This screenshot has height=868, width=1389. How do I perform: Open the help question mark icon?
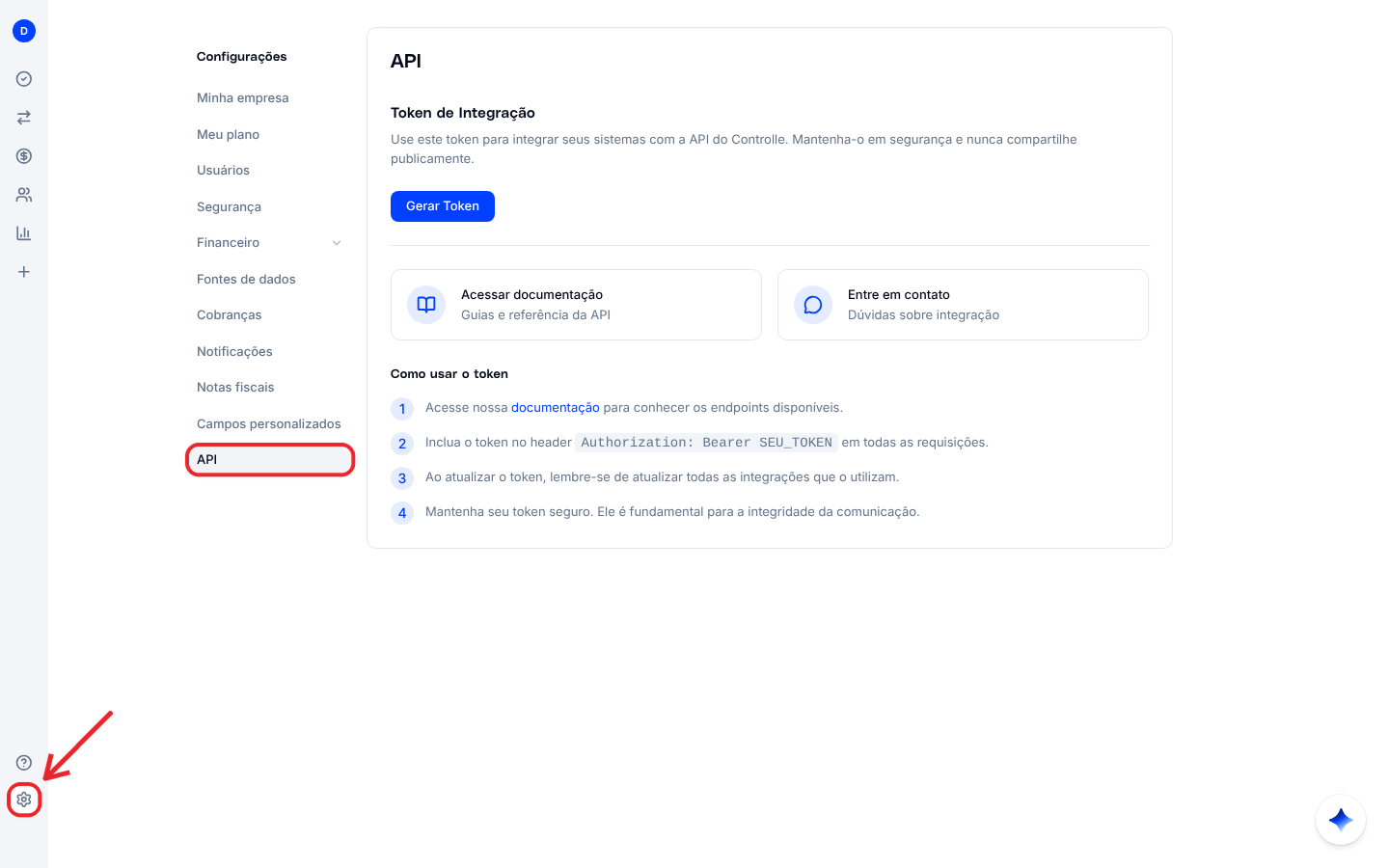tap(24, 763)
